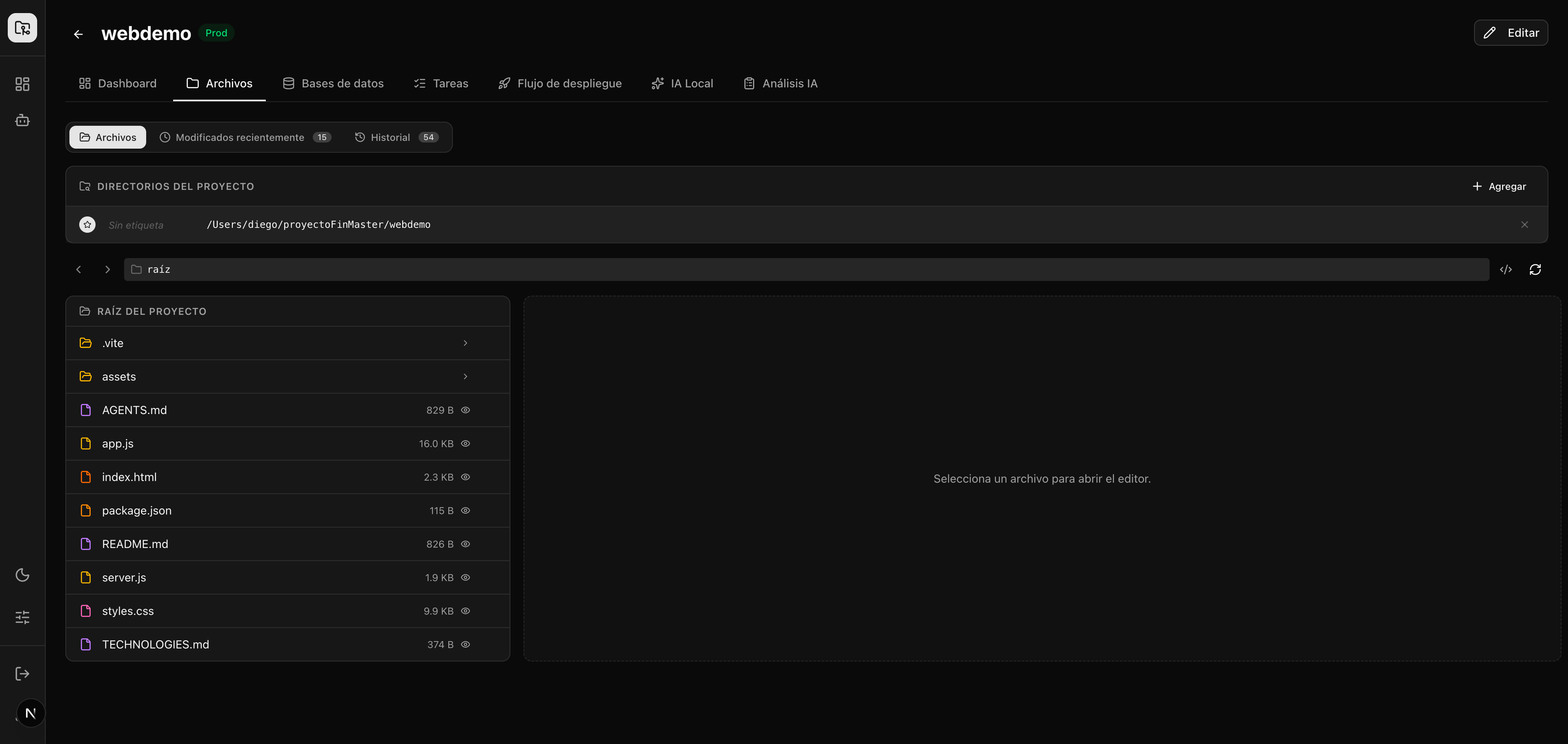Click the Editar button
The height and width of the screenshot is (744, 1568).
click(x=1511, y=32)
